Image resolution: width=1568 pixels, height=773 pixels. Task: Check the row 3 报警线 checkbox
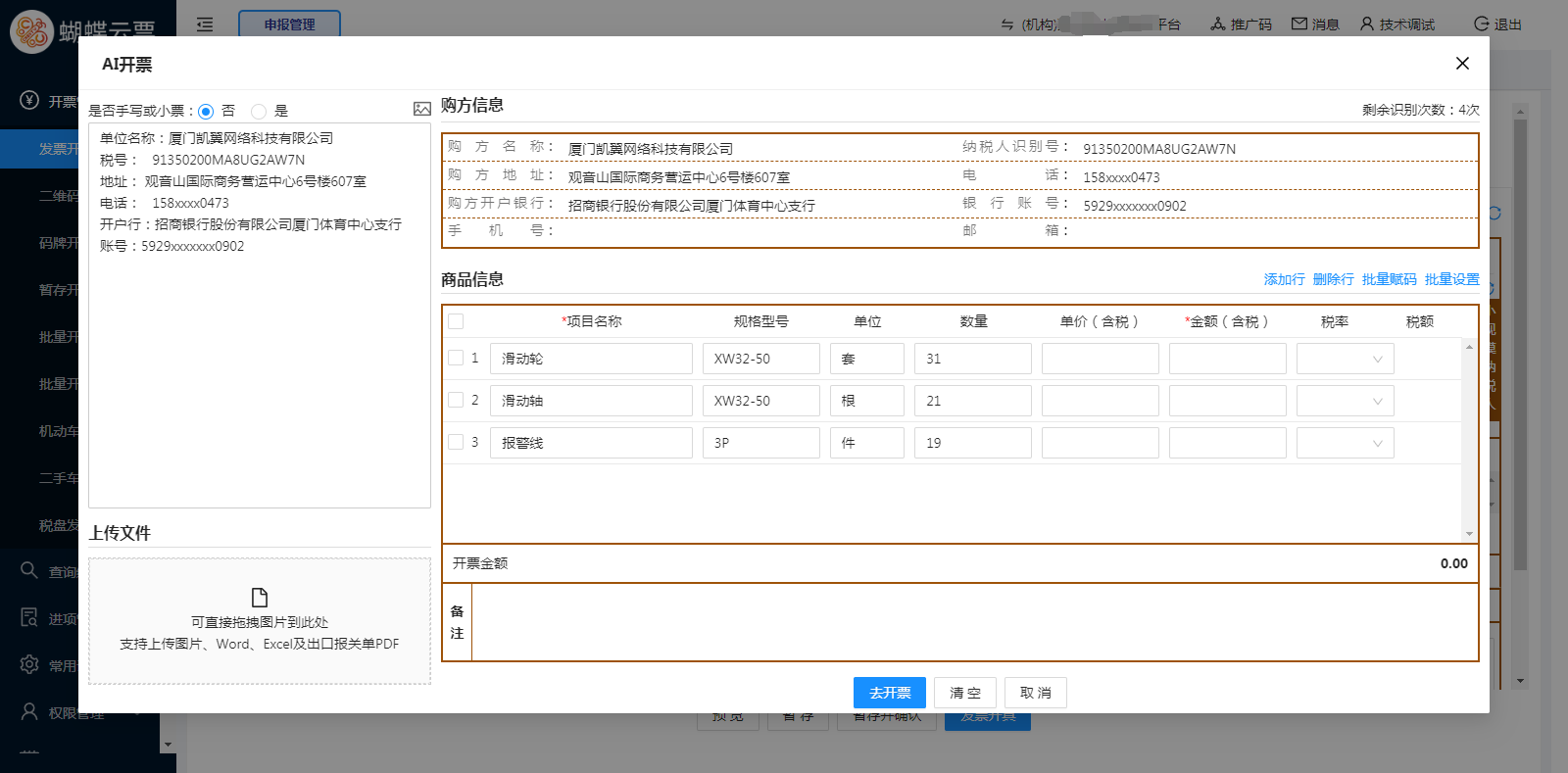[456, 442]
